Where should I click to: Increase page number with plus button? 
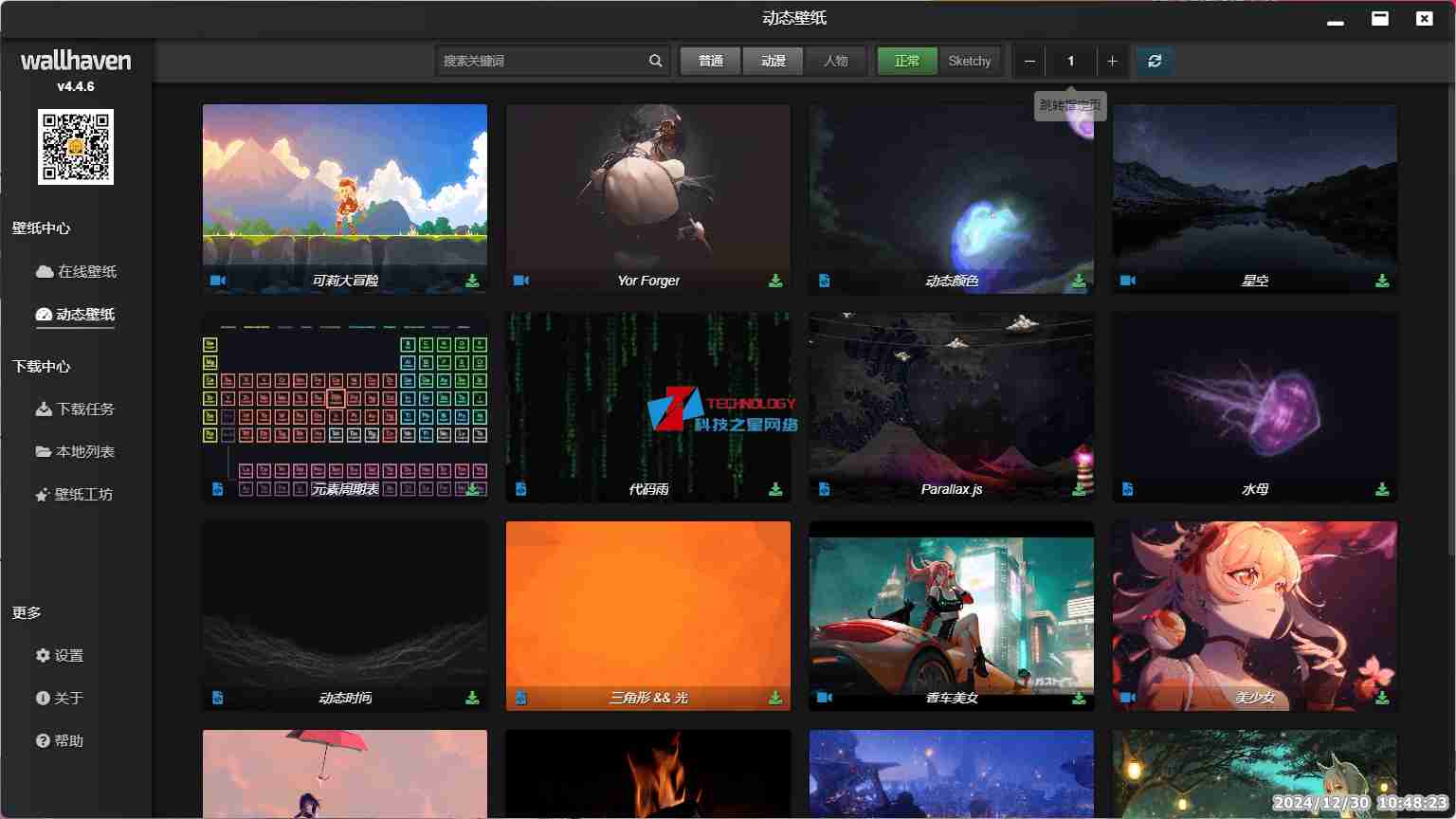[1112, 61]
